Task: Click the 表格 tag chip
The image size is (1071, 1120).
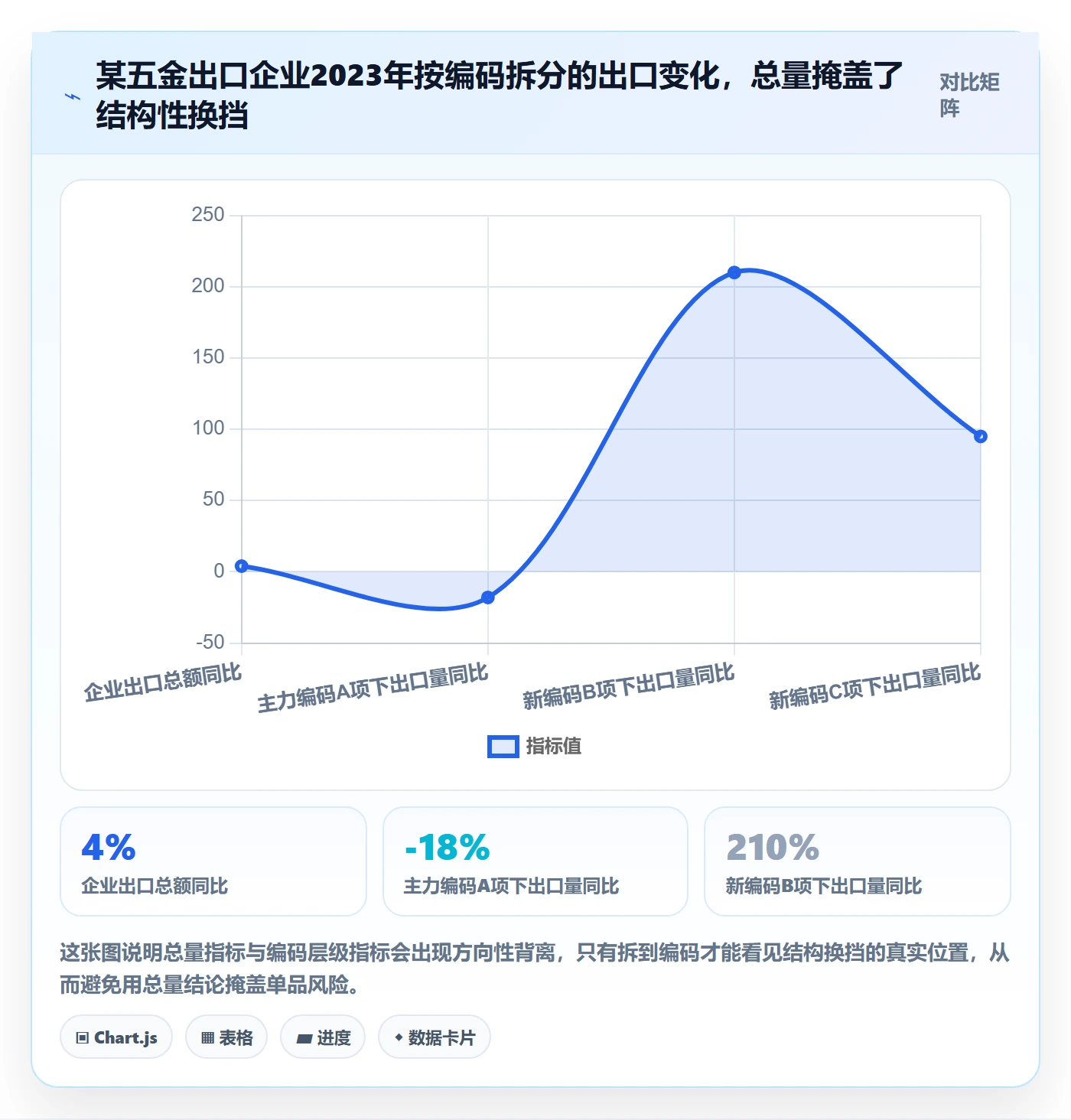Action: [x=226, y=1037]
